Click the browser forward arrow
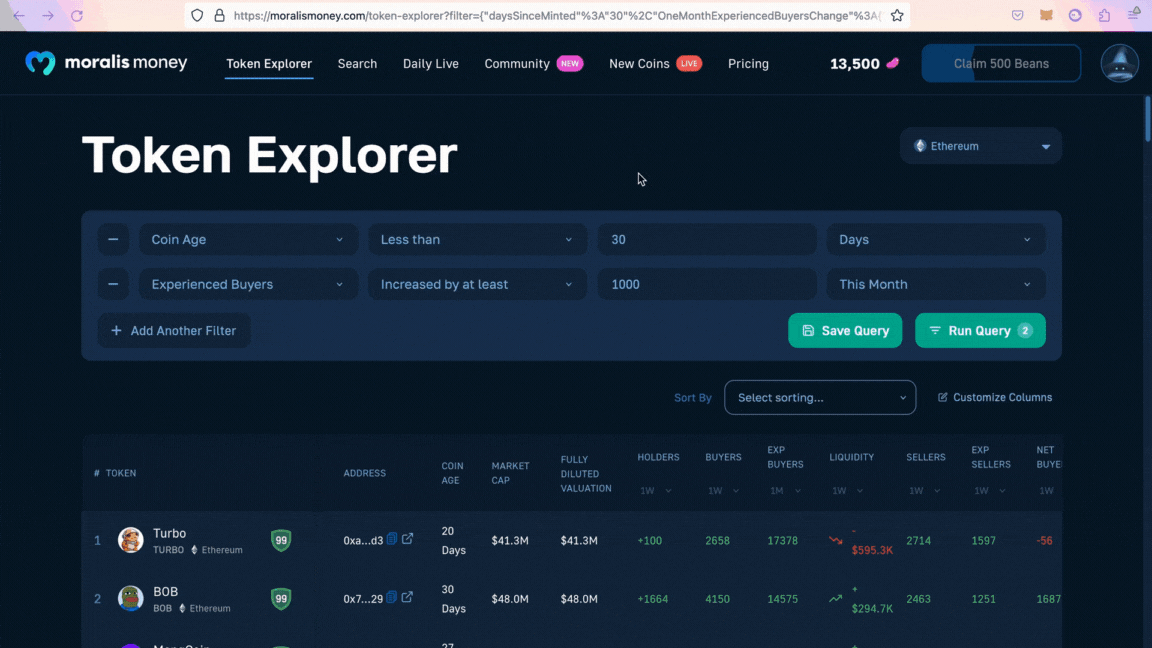This screenshot has height=648, width=1152. click(x=48, y=15)
